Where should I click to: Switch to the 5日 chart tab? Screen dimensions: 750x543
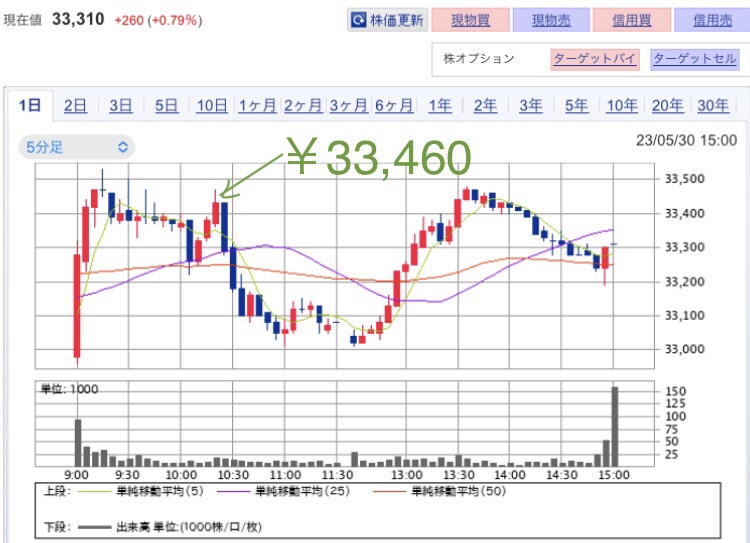[x=166, y=105]
